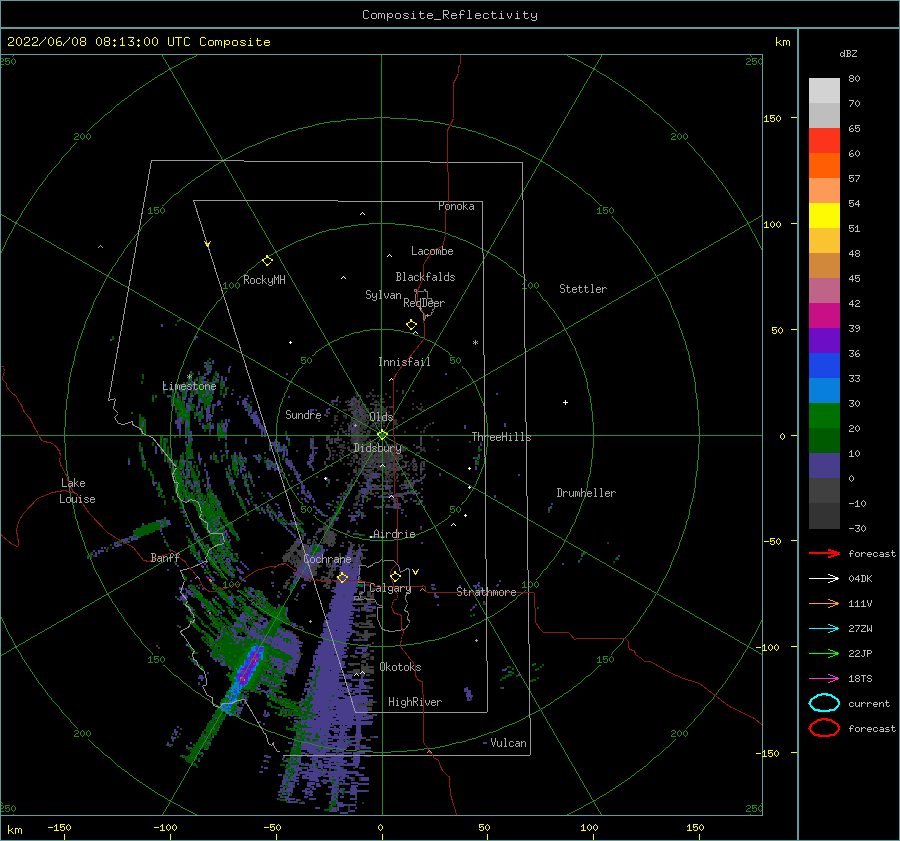
Task: Click the slate-violet swatch between 10 and 0
Action: click(824, 466)
